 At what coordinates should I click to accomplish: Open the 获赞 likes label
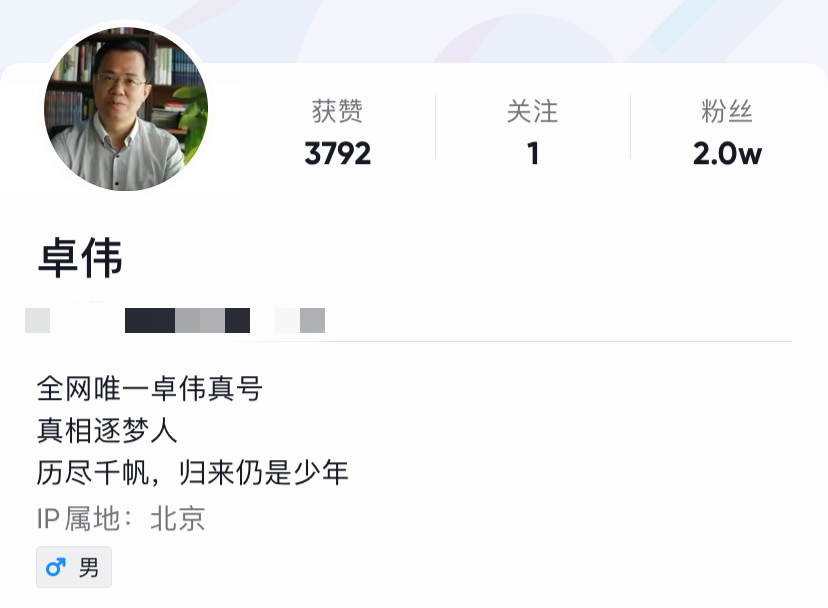click(337, 111)
